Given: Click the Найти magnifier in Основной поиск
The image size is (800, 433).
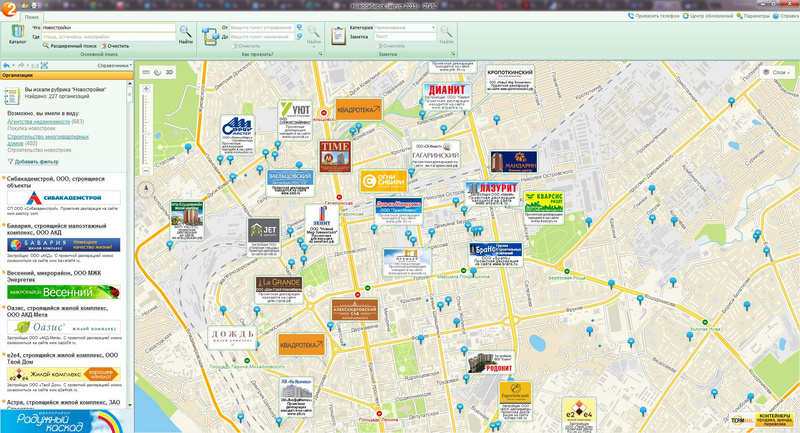Looking at the screenshot, I should click(x=186, y=32).
